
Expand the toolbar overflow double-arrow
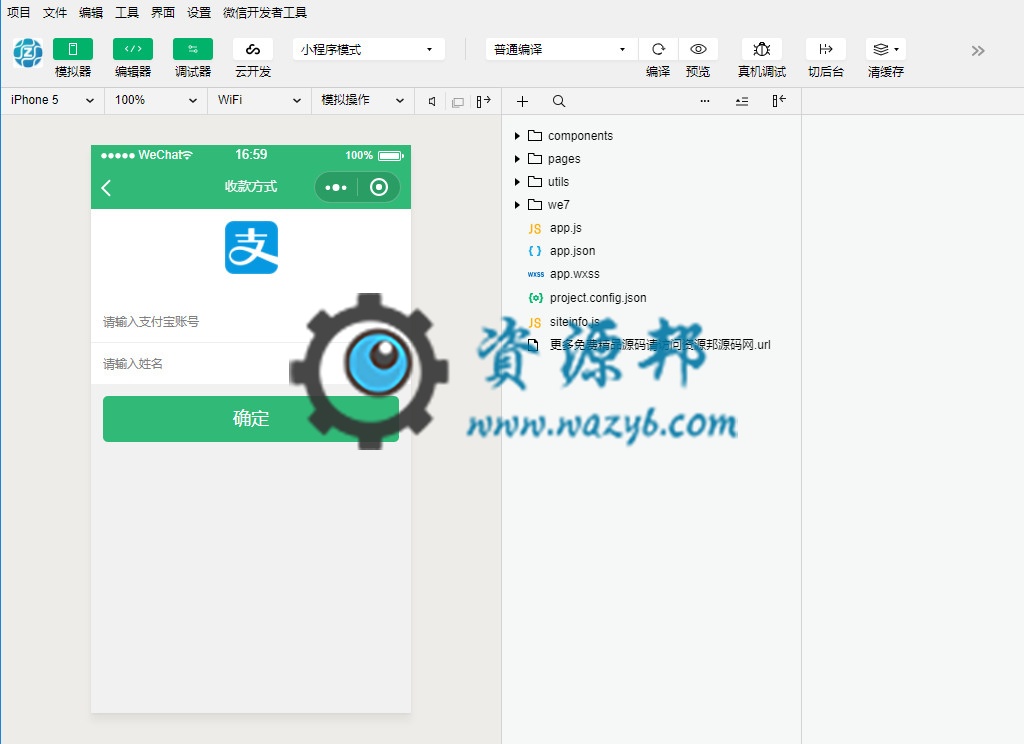pyautogui.click(x=978, y=51)
